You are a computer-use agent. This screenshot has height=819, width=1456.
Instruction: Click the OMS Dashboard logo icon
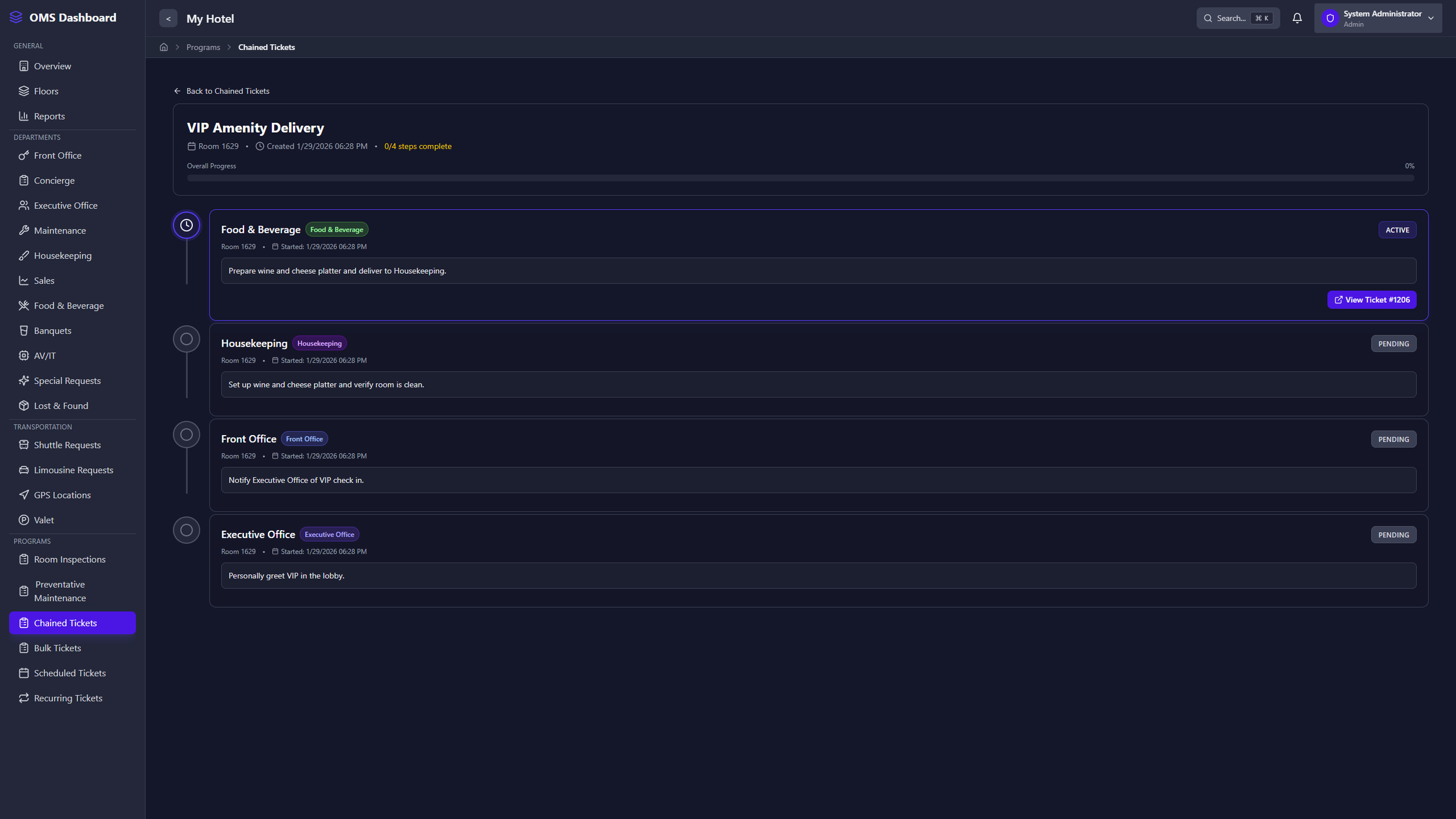click(x=16, y=17)
